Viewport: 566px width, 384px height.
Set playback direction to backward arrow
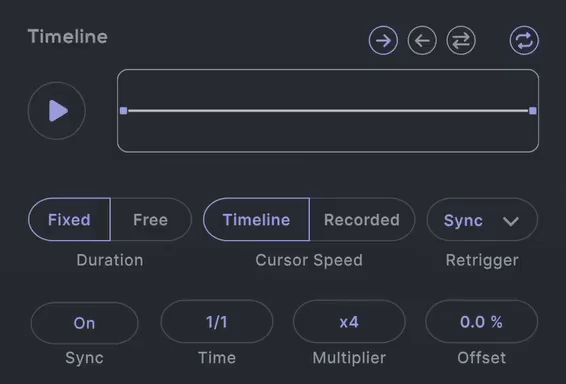pos(422,40)
